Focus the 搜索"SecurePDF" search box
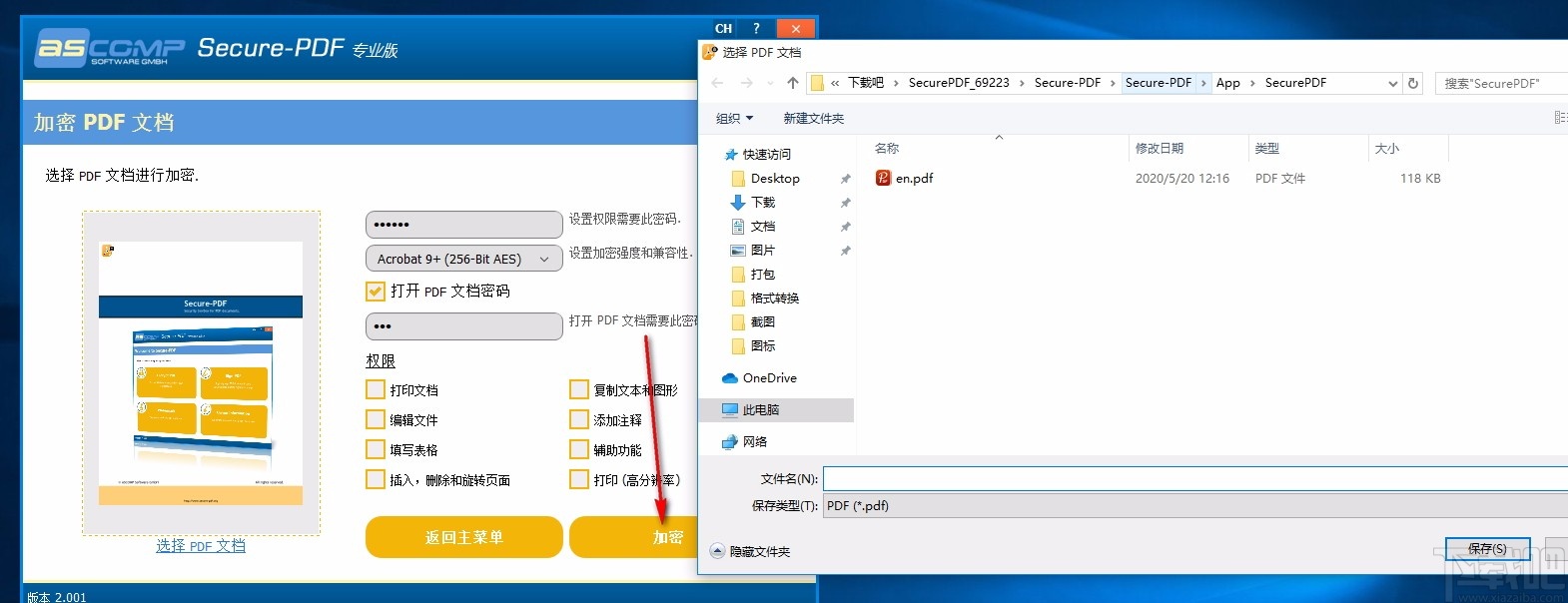This screenshot has width=1568, height=603. point(1501,84)
